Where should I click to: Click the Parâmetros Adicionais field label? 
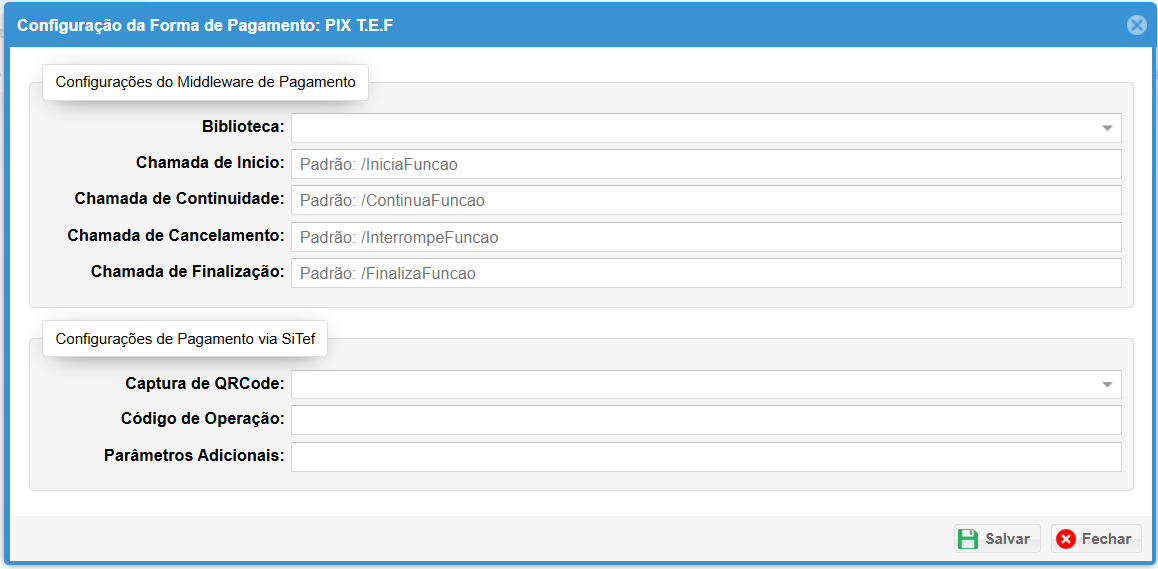tap(194, 456)
